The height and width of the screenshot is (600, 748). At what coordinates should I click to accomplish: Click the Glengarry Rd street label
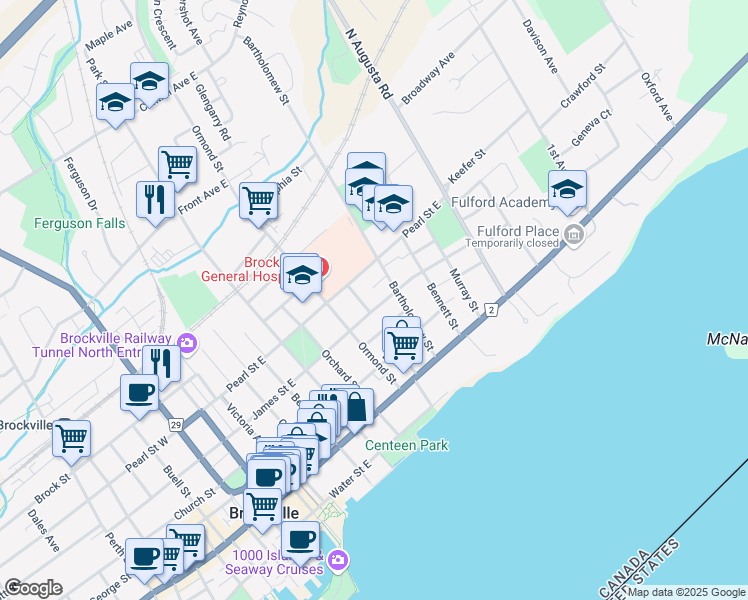point(213,112)
